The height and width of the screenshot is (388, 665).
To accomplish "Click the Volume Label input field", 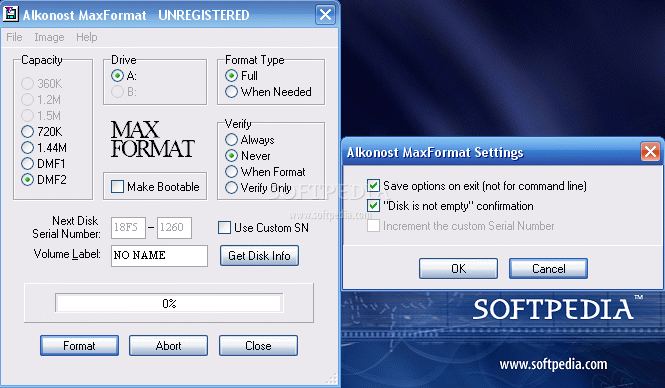I will tap(159, 256).
